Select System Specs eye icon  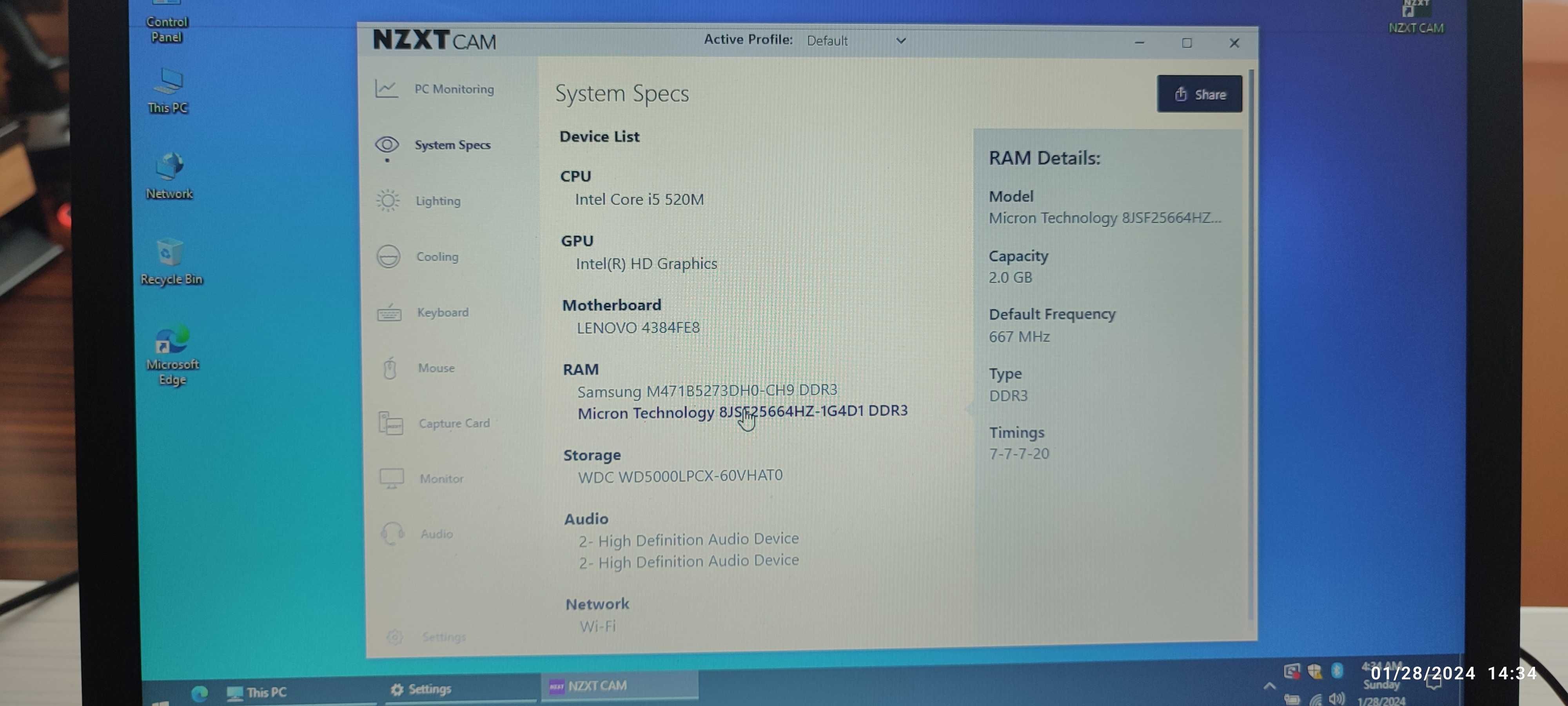pyautogui.click(x=387, y=145)
